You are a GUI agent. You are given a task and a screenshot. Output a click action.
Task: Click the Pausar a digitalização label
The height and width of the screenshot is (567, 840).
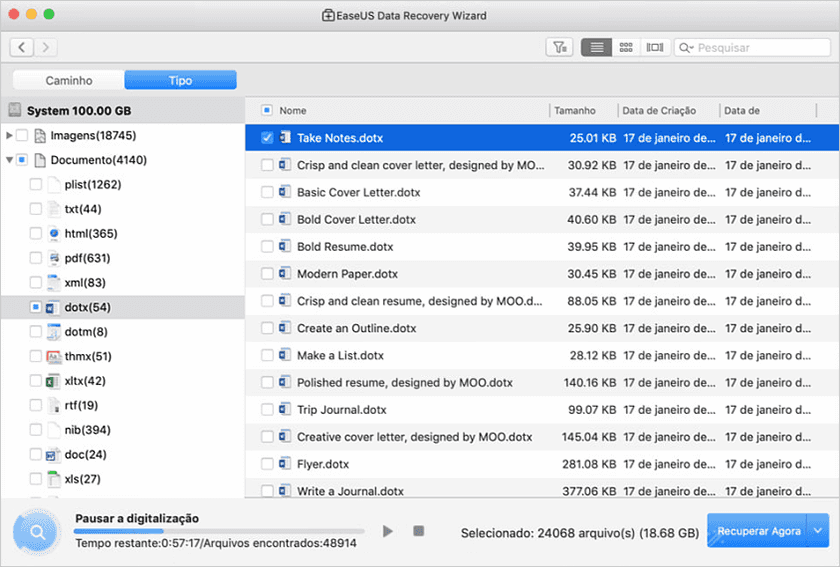point(137,518)
